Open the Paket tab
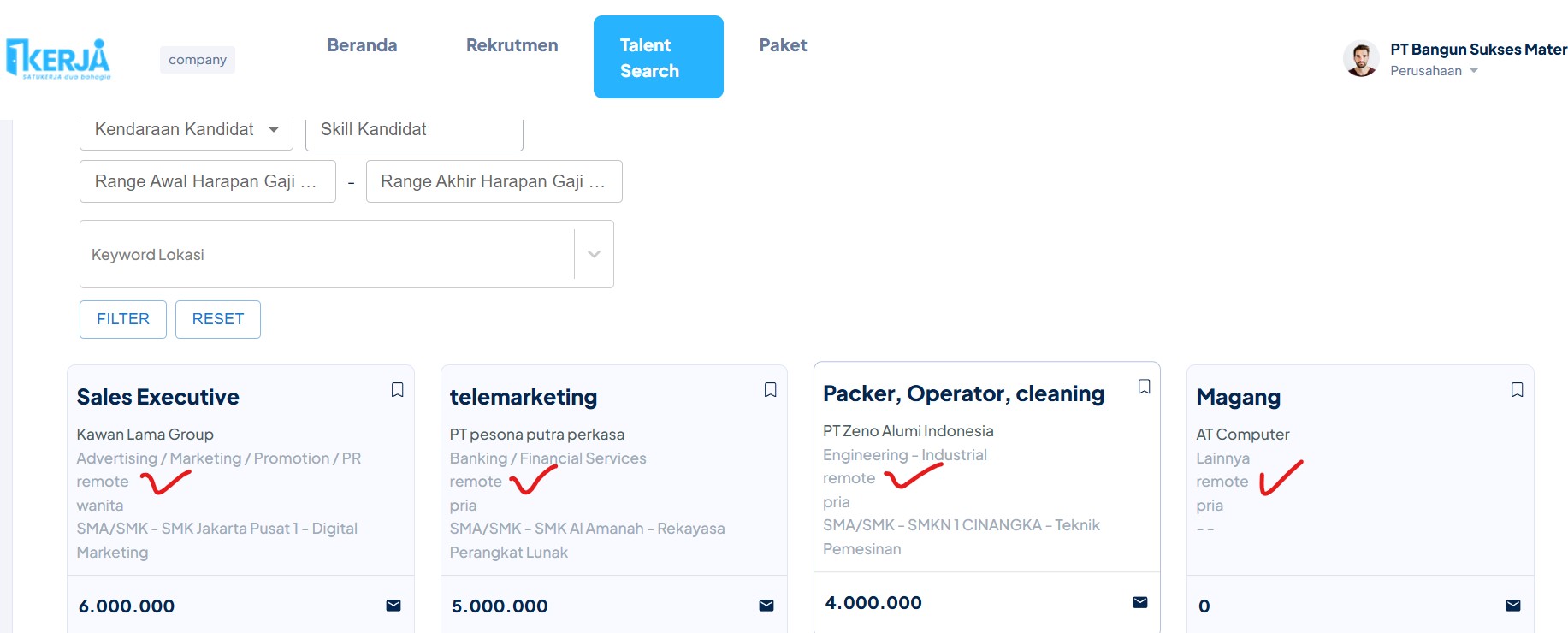 pos(783,45)
